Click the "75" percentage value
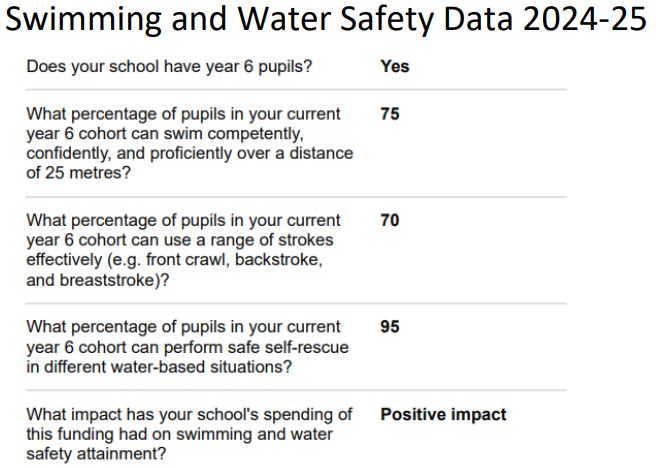Viewport: 660px width, 468px height. [x=390, y=114]
